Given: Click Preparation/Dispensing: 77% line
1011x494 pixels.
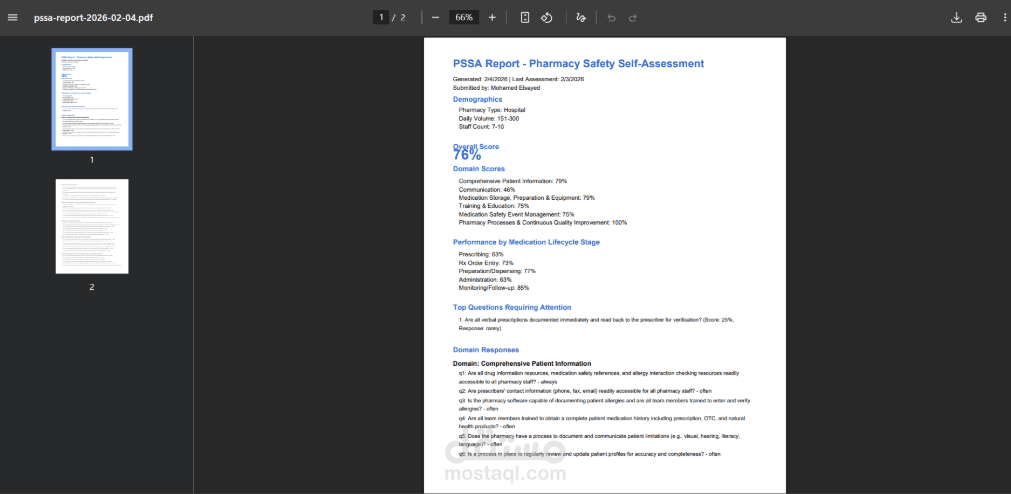Looking at the screenshot, I should pos(497,272).
